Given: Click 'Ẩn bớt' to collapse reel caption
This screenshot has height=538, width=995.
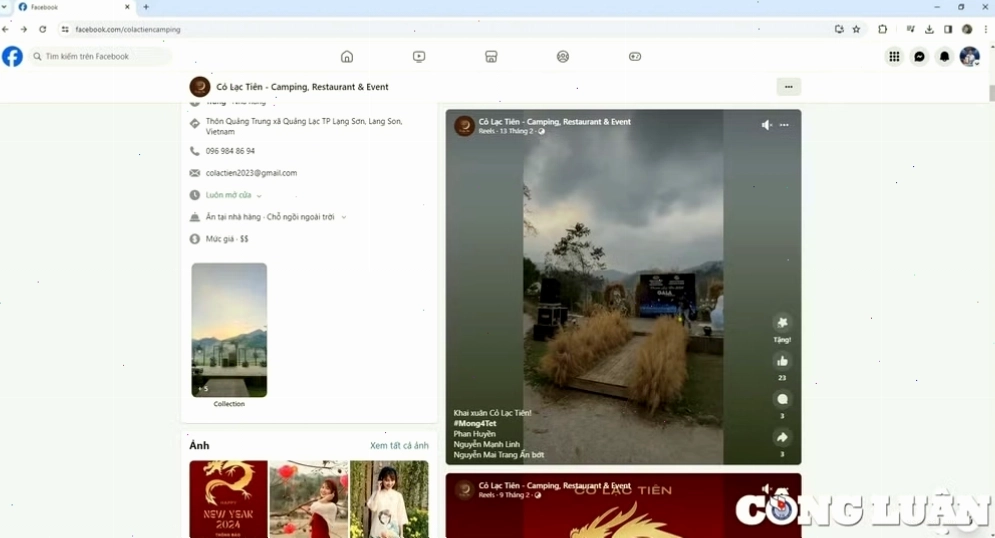Looking at the screenshot, I should pyautogui.click(x=532, y=455).
